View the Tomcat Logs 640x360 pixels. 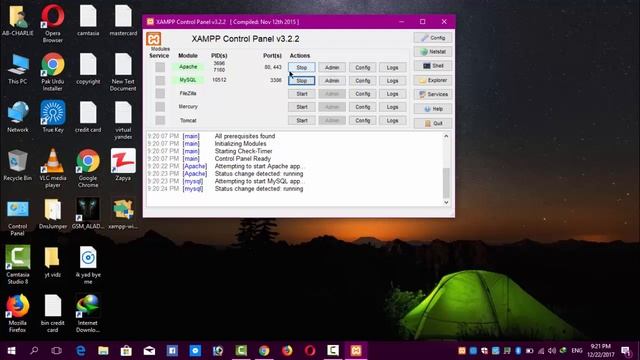click(x=393, y=120)
